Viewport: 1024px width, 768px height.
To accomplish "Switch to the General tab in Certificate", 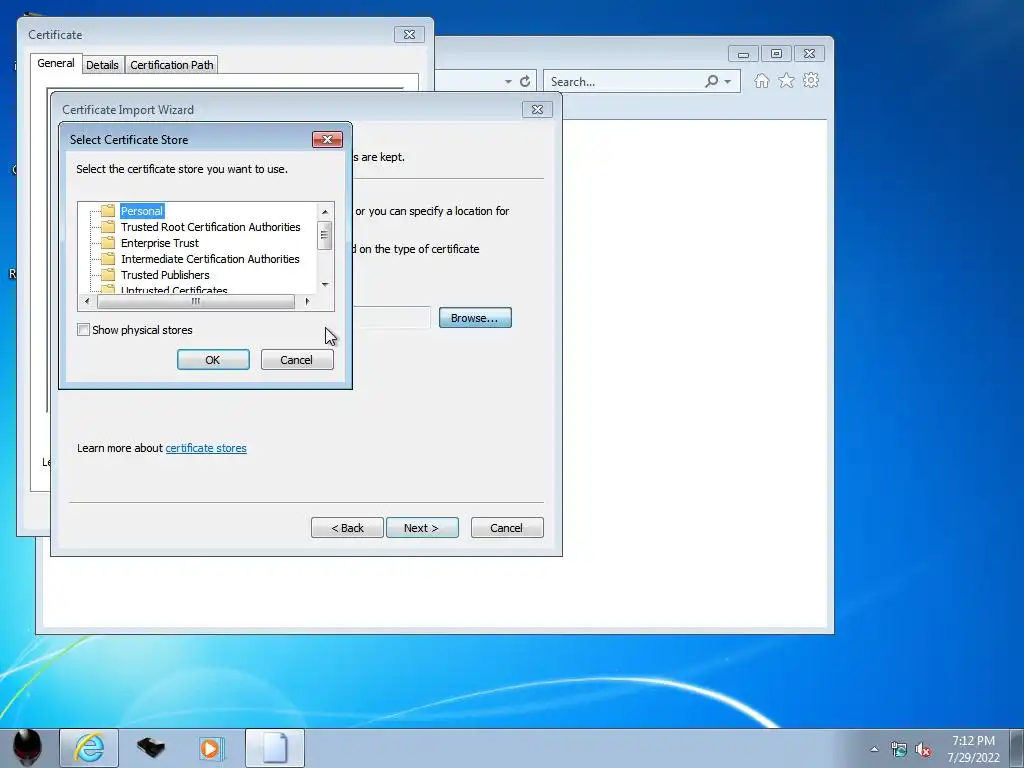I will 56,63.
